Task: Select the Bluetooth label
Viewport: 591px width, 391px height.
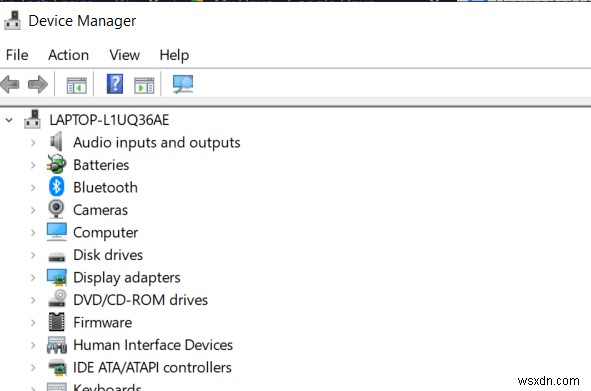Action: [x=106, y=187]
